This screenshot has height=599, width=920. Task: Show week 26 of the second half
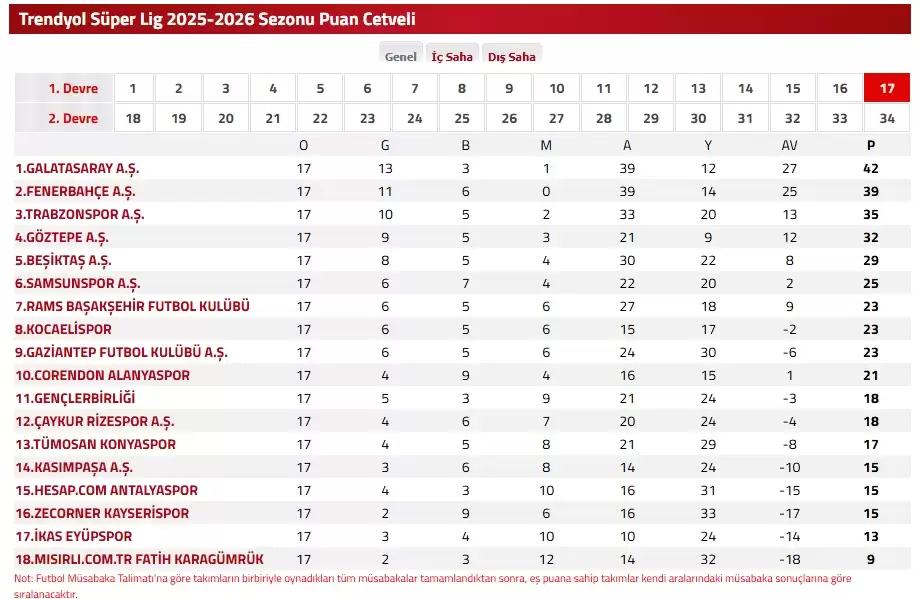coord(509,118)
